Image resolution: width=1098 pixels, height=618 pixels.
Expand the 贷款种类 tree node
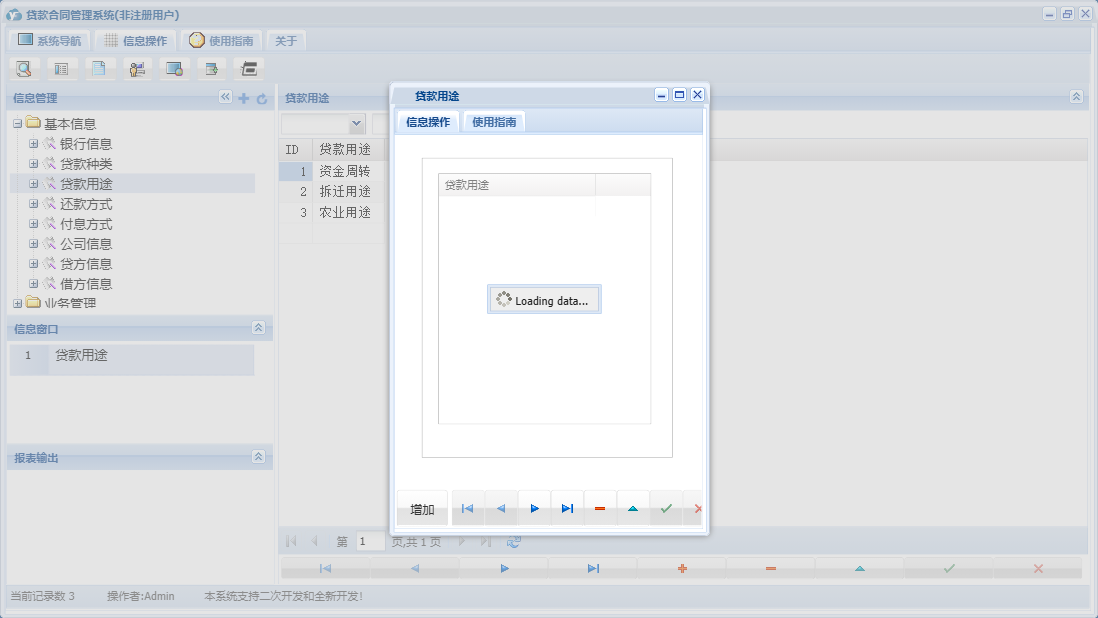[34, 164]
